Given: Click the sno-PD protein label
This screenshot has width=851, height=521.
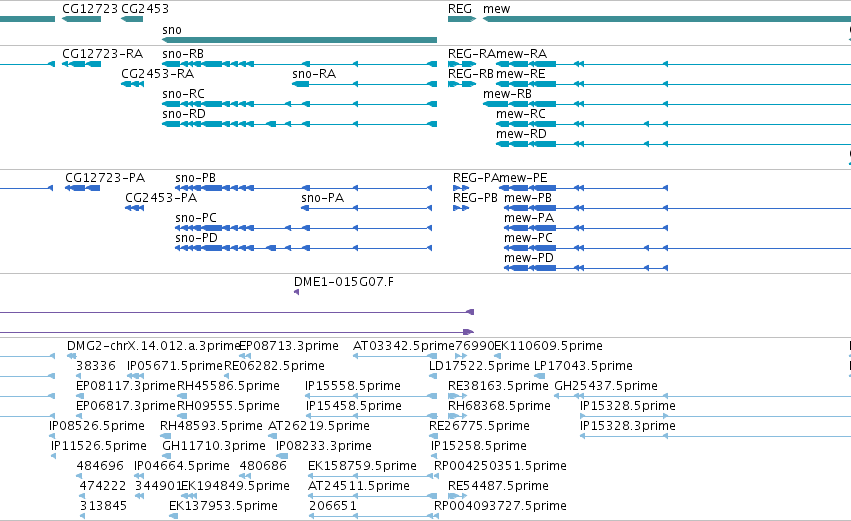Looking at the screenshot, I should 196,238.
